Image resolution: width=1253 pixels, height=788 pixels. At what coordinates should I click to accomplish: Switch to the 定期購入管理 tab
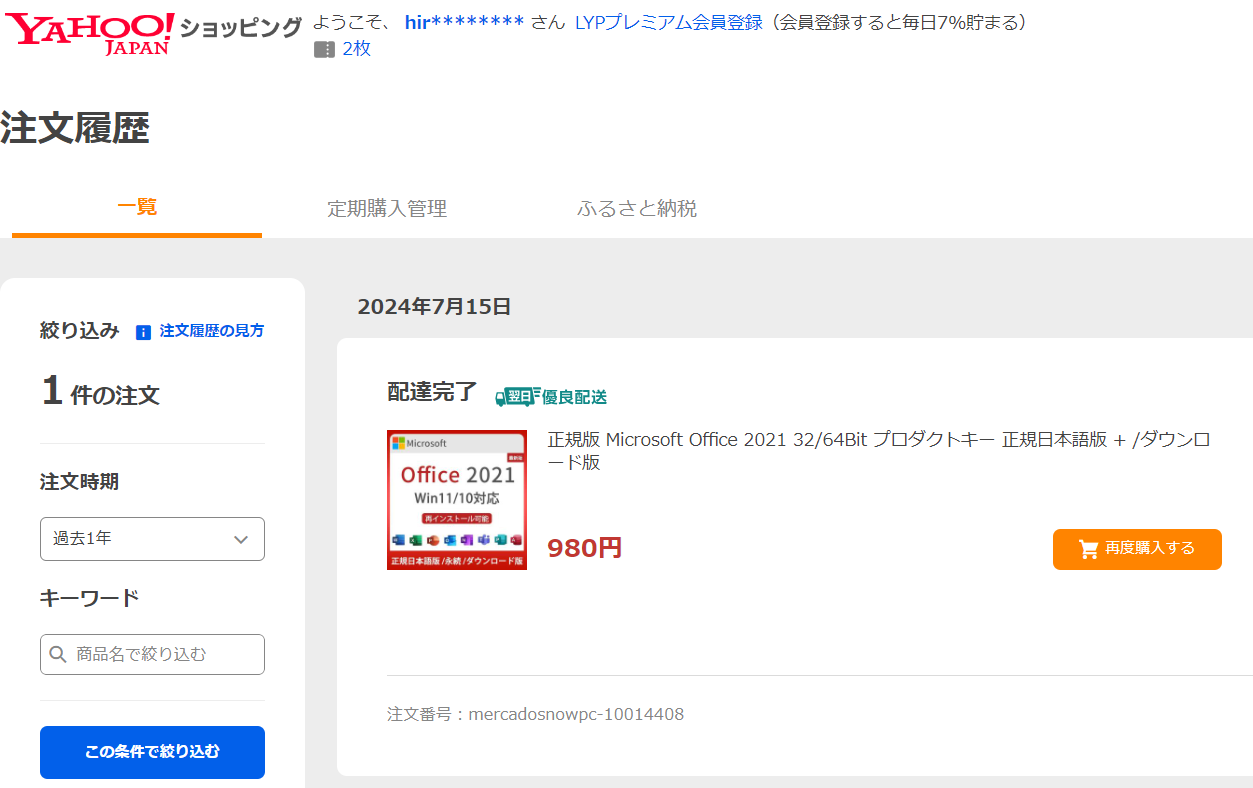pos(387,209)
